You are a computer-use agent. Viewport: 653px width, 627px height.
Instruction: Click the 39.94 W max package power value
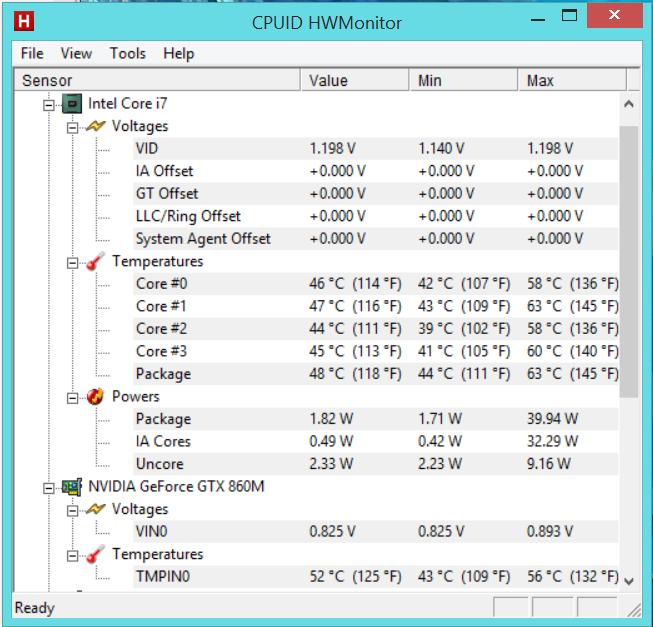point(553,419)
